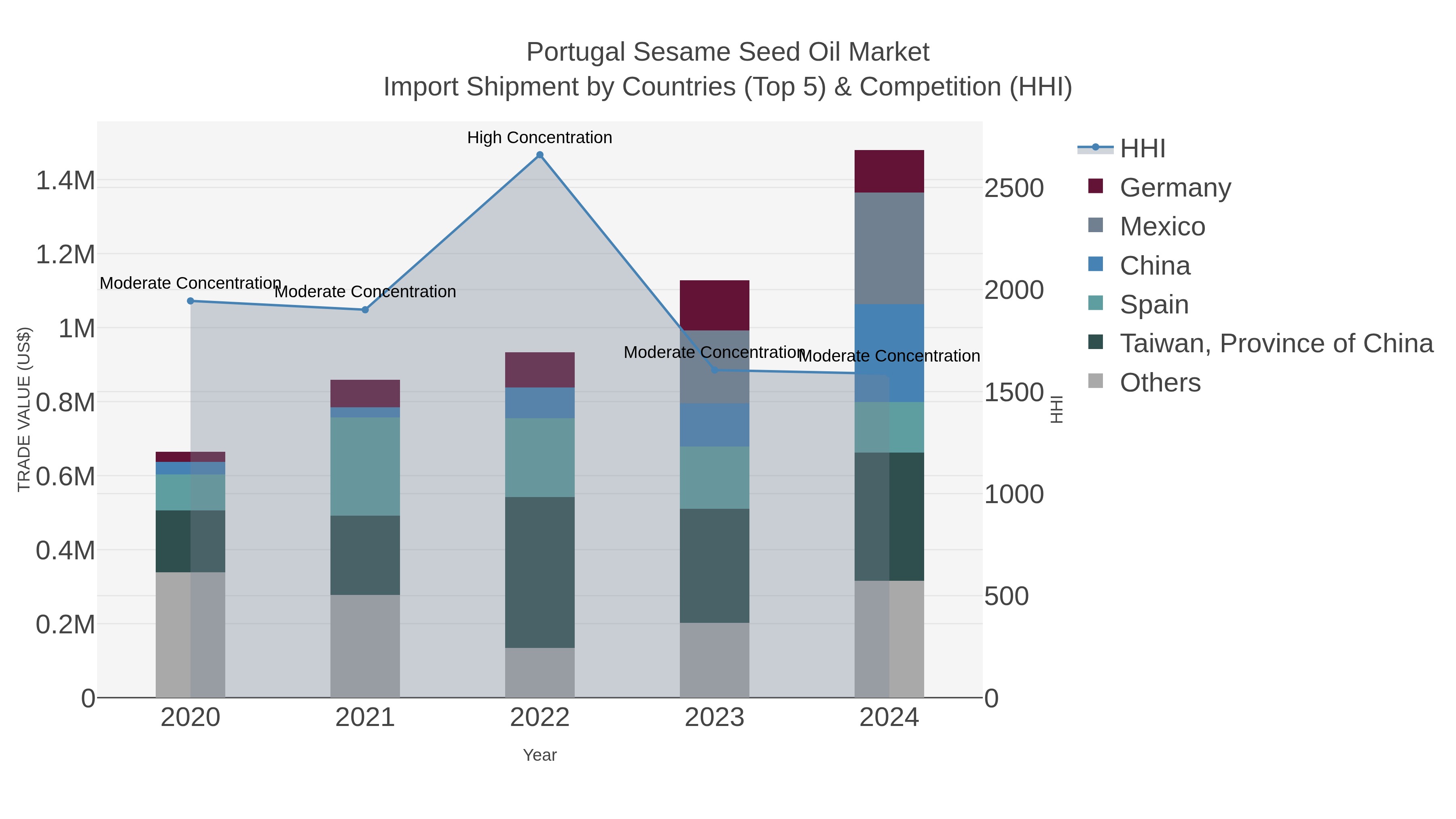Click the Taiwan segment of 2023 bar
Viewport: 1456px width, 819px height.
pos(714,566)
